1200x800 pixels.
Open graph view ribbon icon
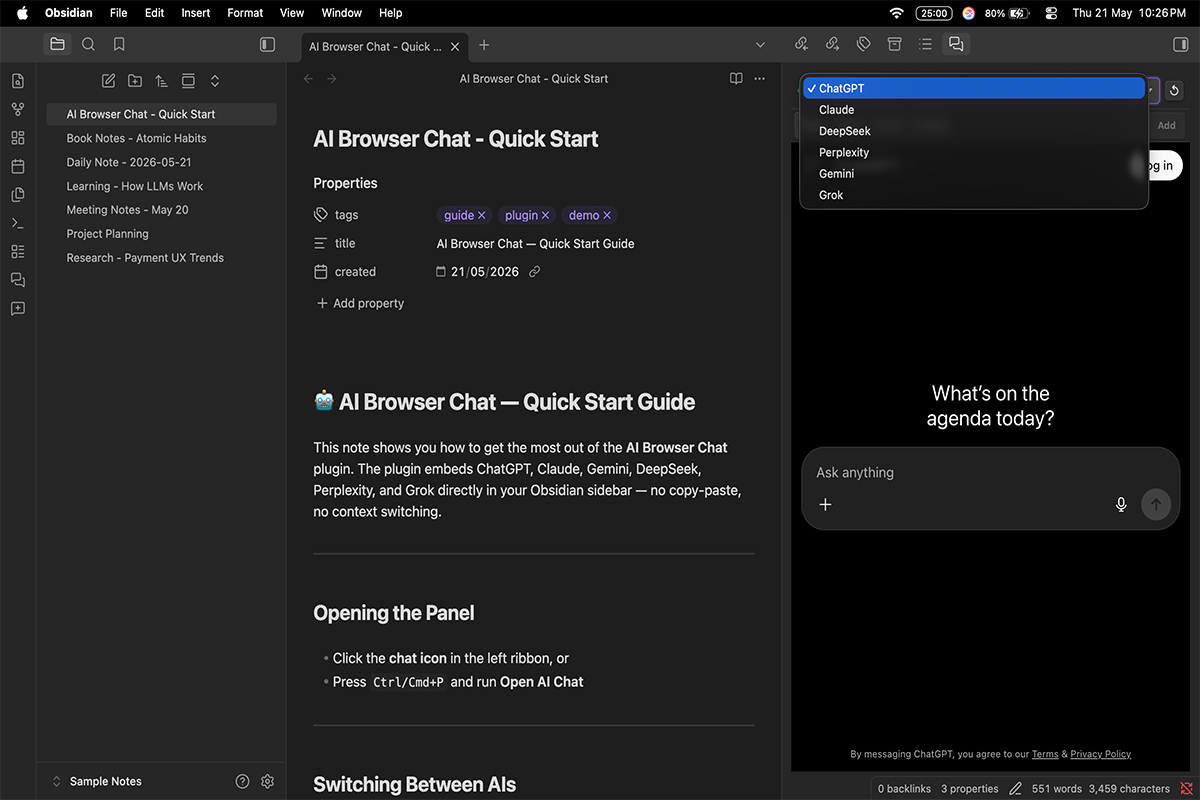pos(18,109)
